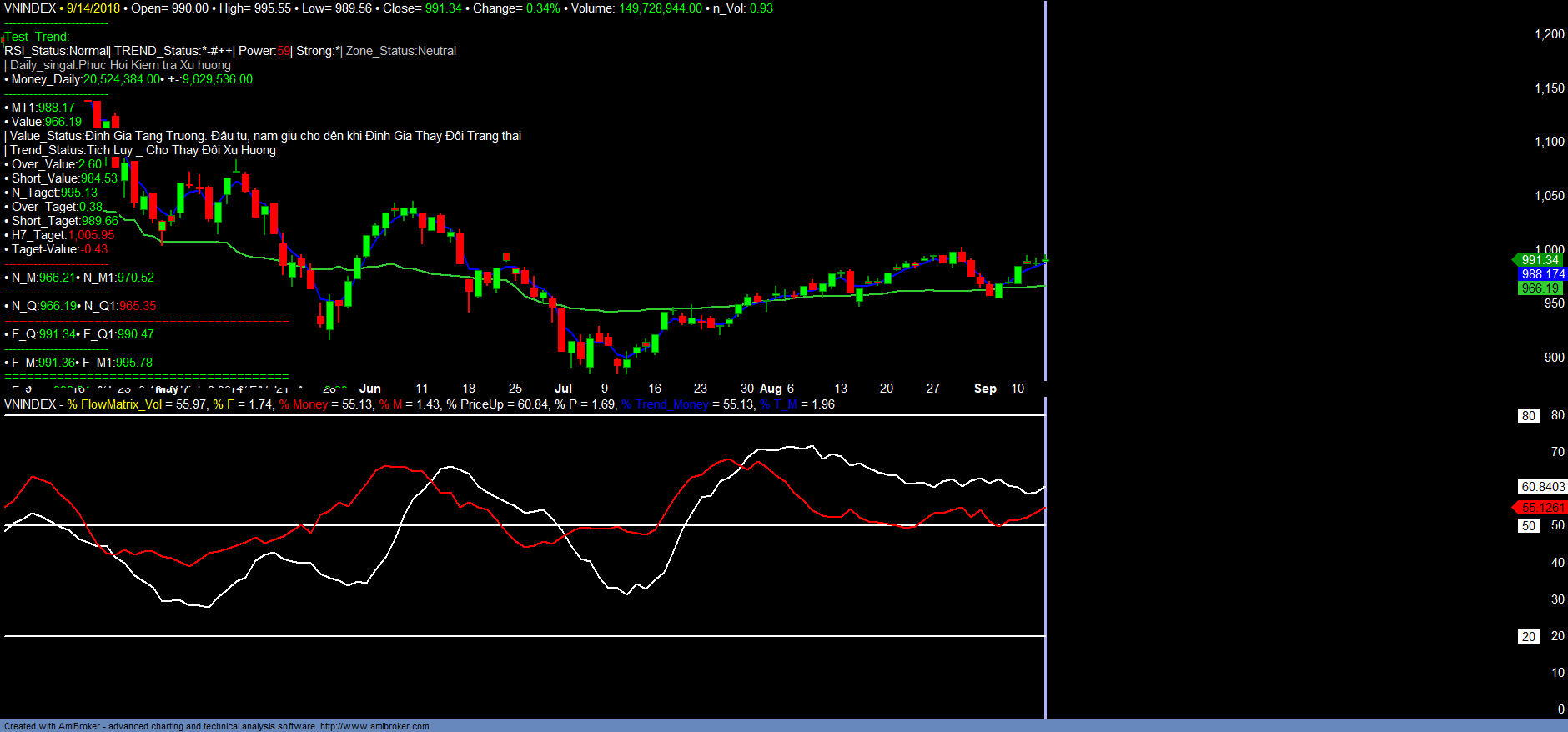Screen dimensions: 1568x732
Task: Click the VNINDEX symbol in price chart header
Action: point(30,8)
